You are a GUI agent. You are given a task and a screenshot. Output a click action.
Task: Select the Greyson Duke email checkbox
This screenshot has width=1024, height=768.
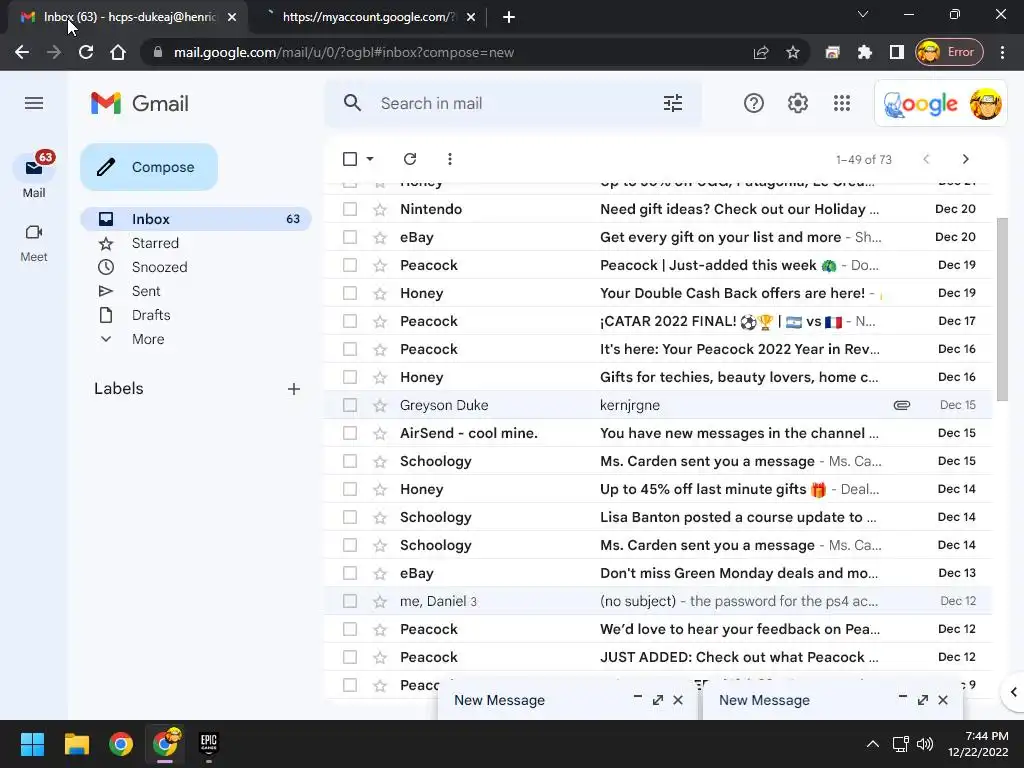point(350,405)
